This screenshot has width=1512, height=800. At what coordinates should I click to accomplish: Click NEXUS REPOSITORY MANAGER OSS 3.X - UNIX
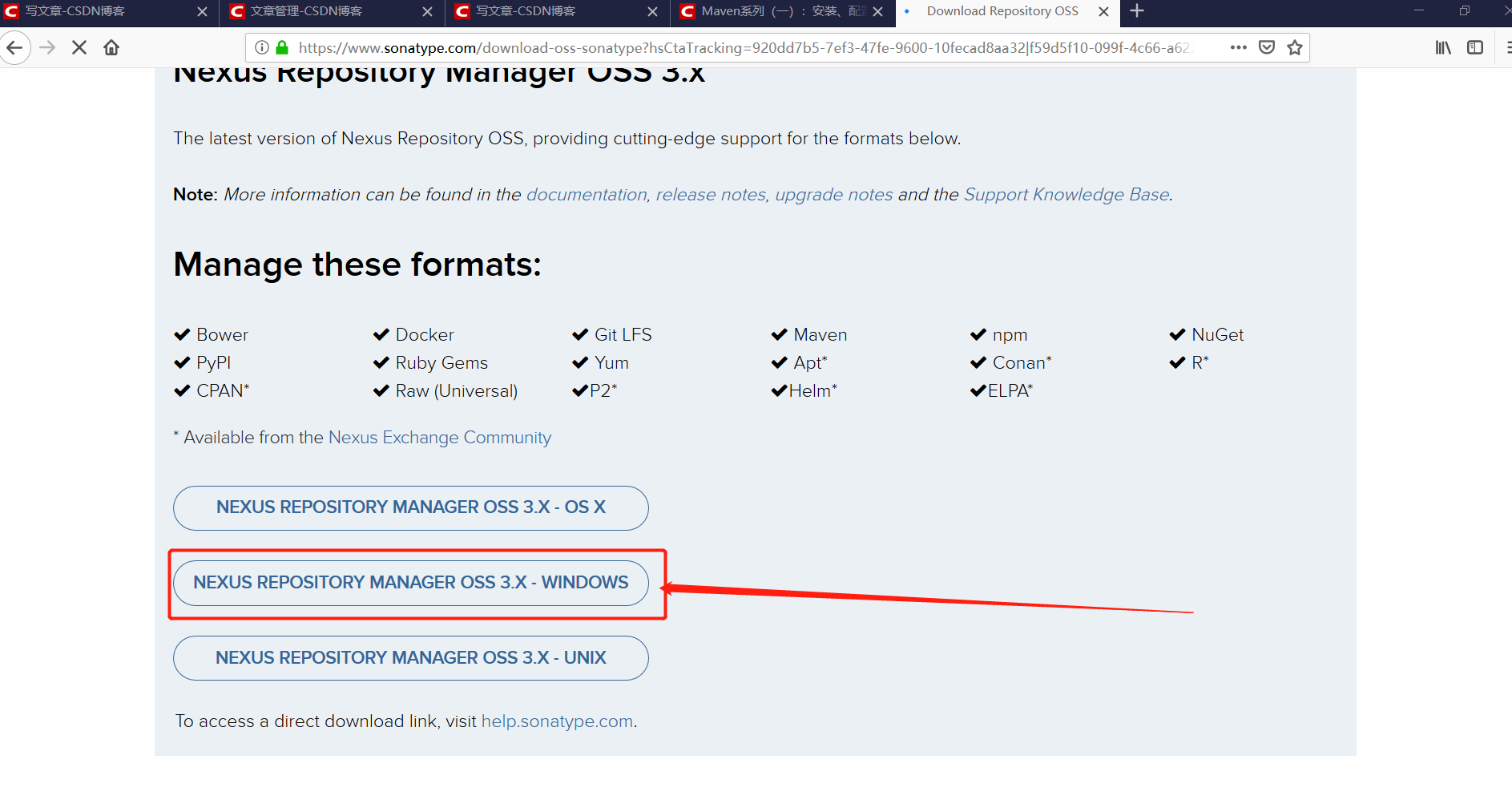pos(410,657)
